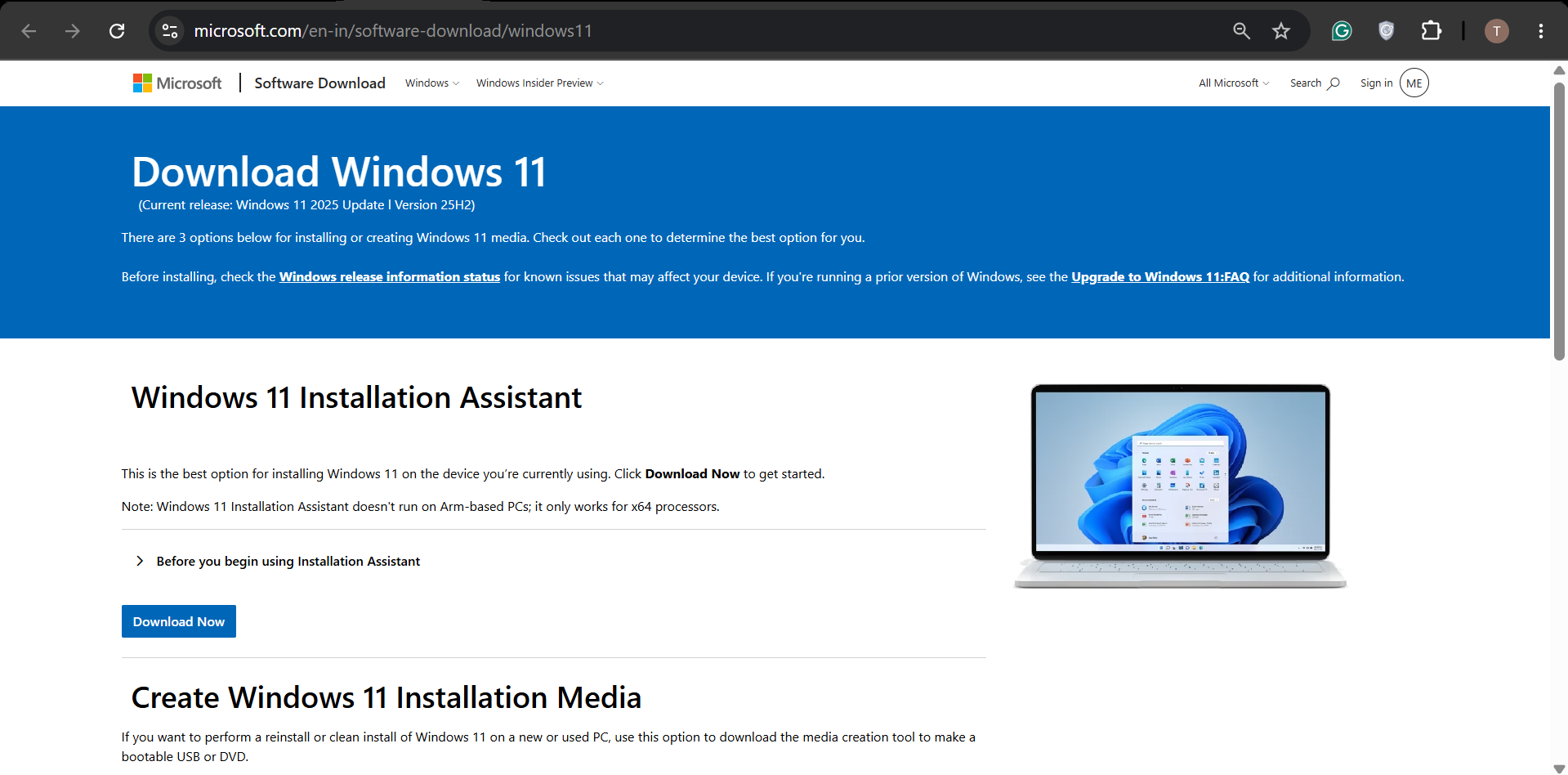Click the Microsoft logo
Image resolution: width=1568 pixels, height=775 pixels.
pyautogui.click(x=177, y=83)
